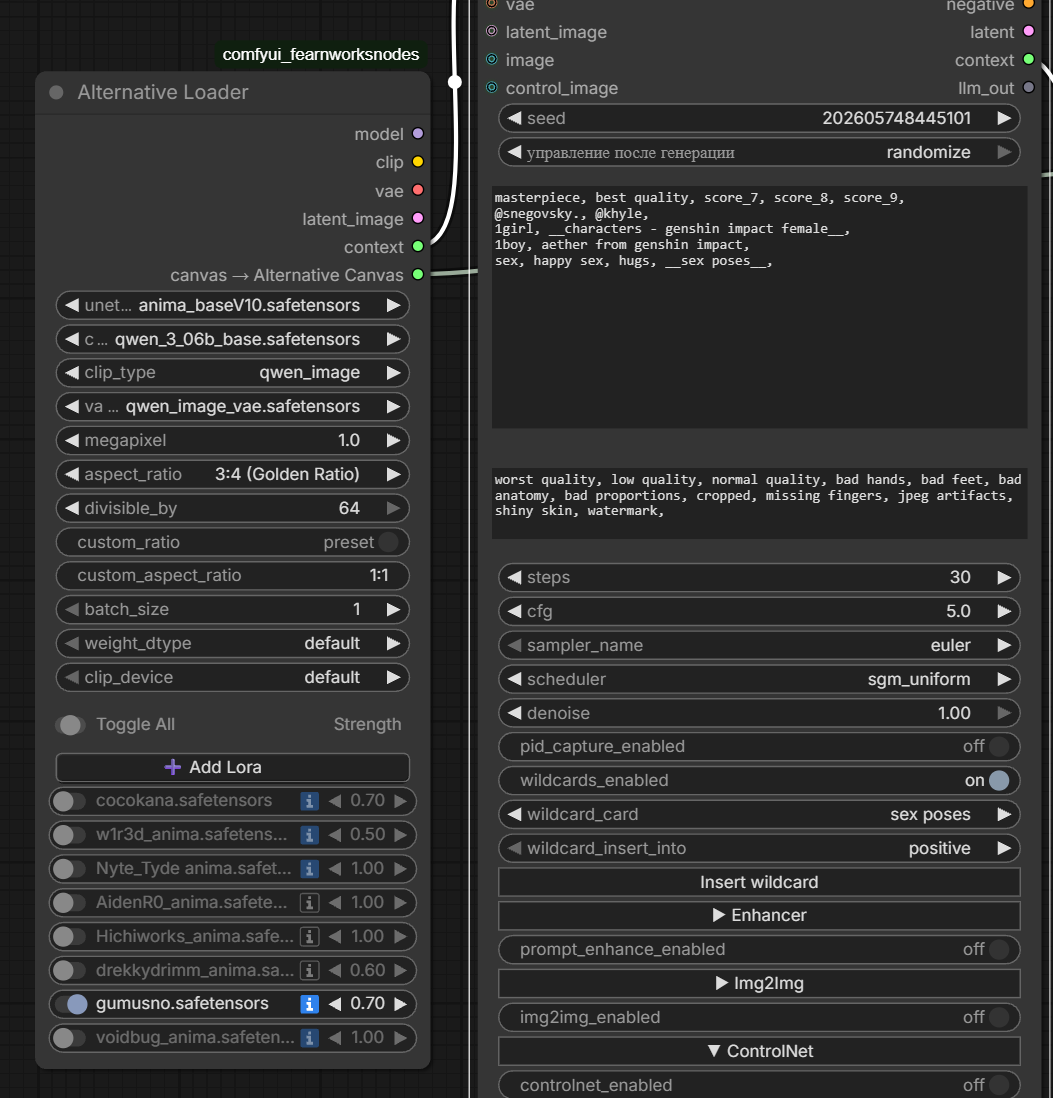Click the clip output connector dot
The height and width of the screenshot is (1098, 1053).
click(418, 162)
